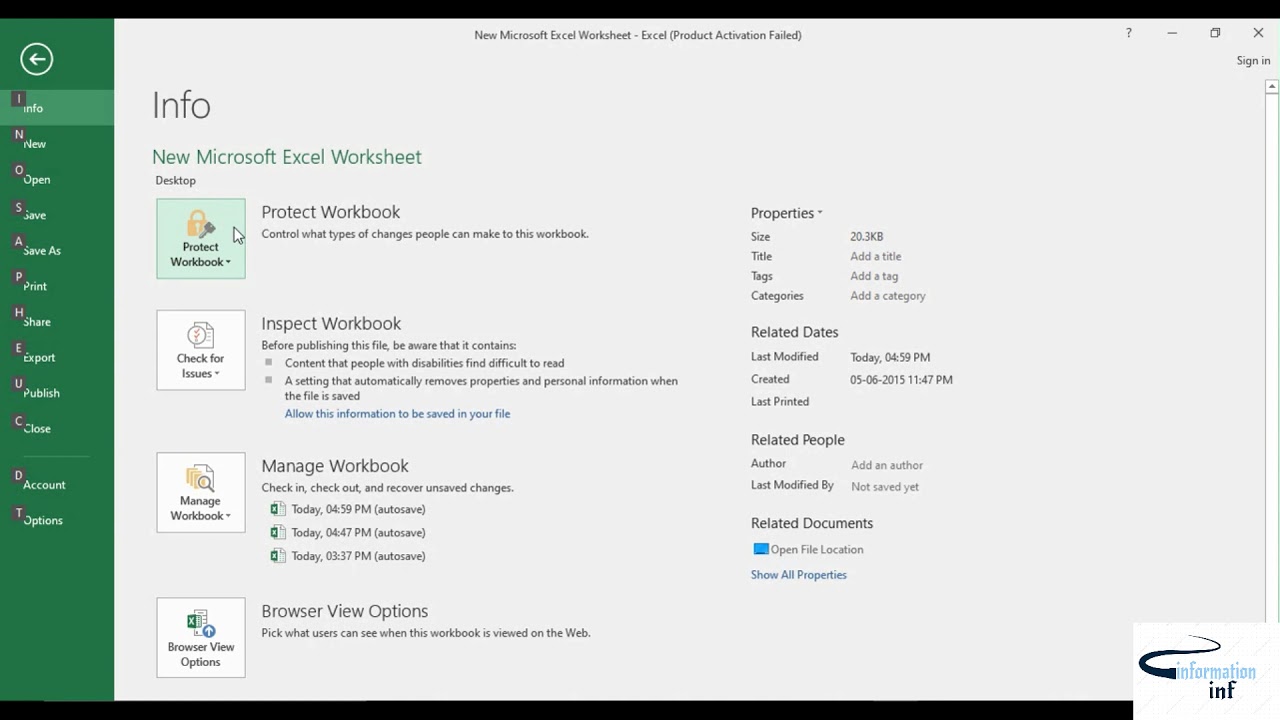Minimize the Excel window
The height and width of the screenshot is (720, 1280).
tap(1172, 33)
